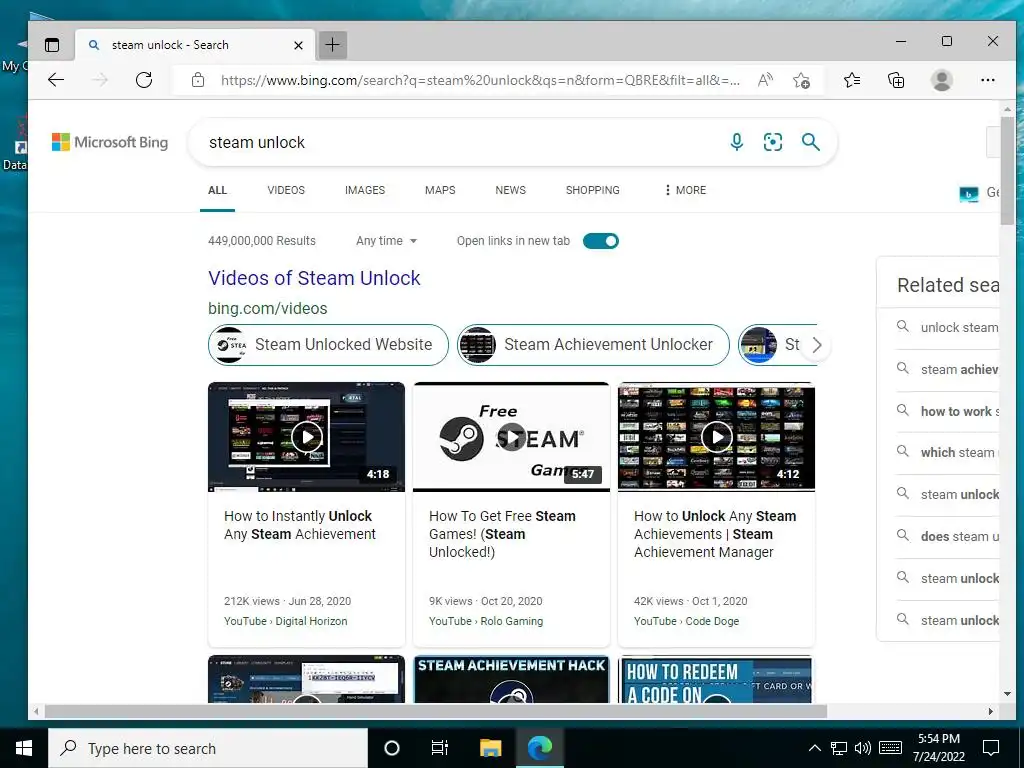Open Videos of Steam Unlock link

pos(314,278)
